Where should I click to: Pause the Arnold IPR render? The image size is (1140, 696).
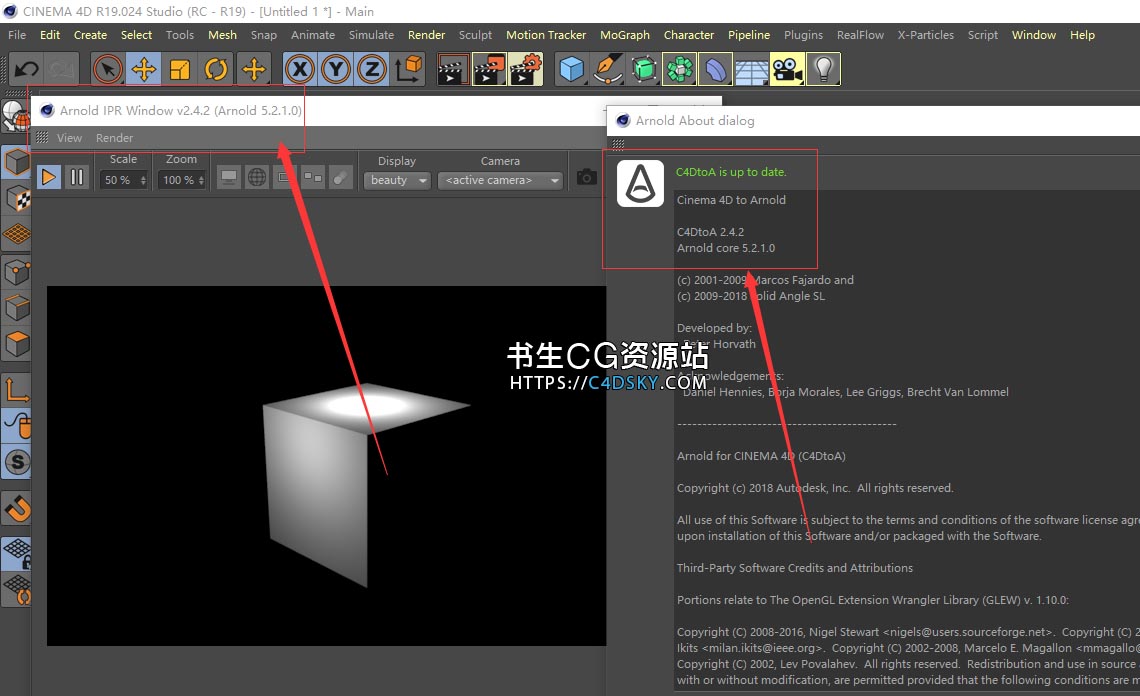coord(76,177)
